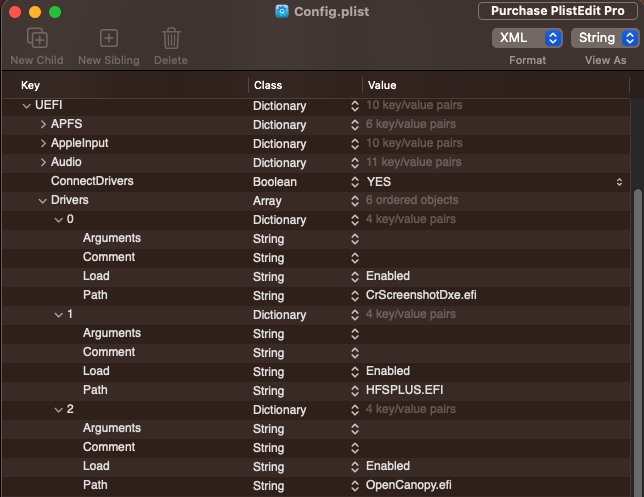Open class stepper for Drivers Array
Viewport: 644px width, 497px height.
(x=355, y=201)
